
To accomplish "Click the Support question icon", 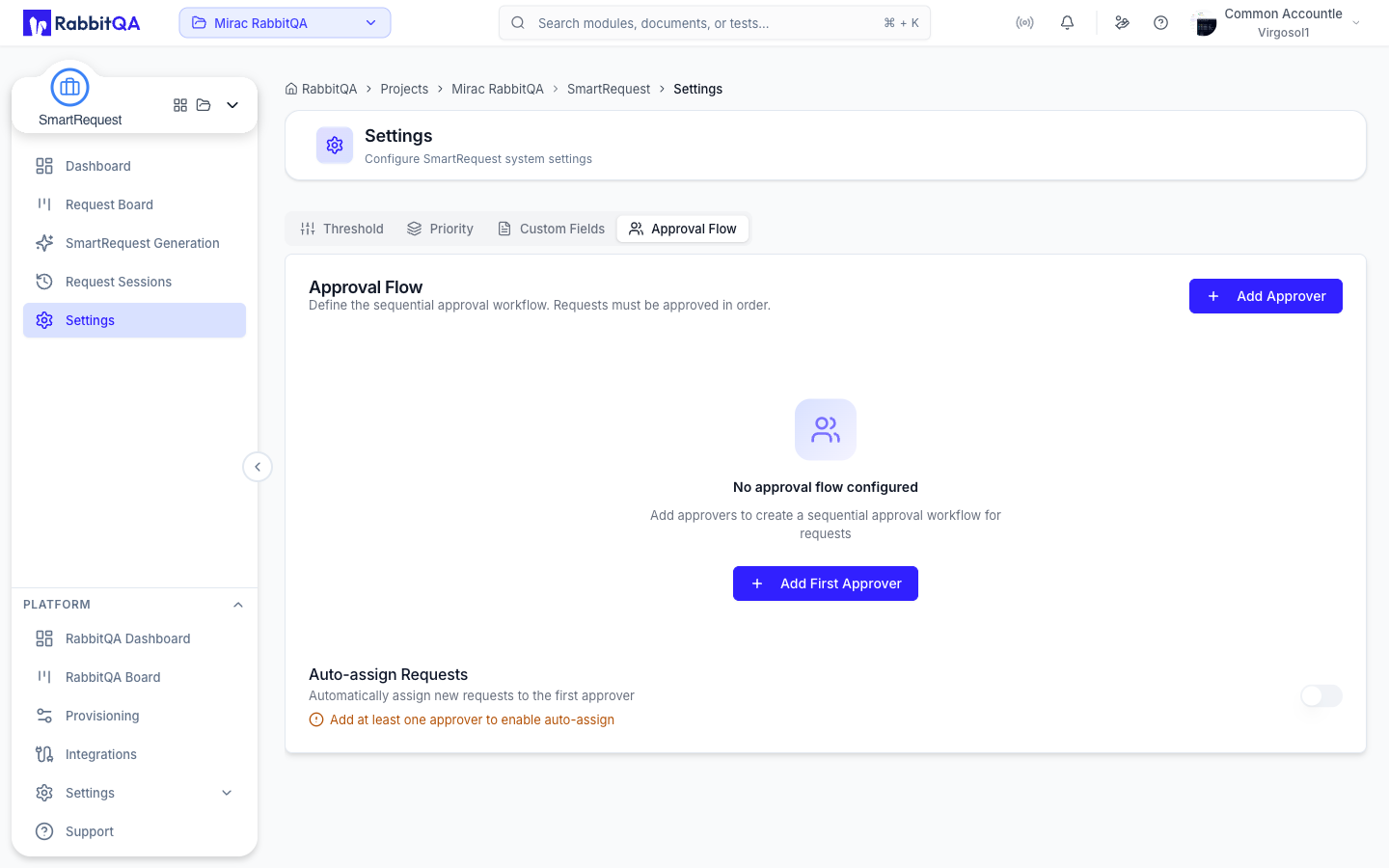I will (44, 831).
